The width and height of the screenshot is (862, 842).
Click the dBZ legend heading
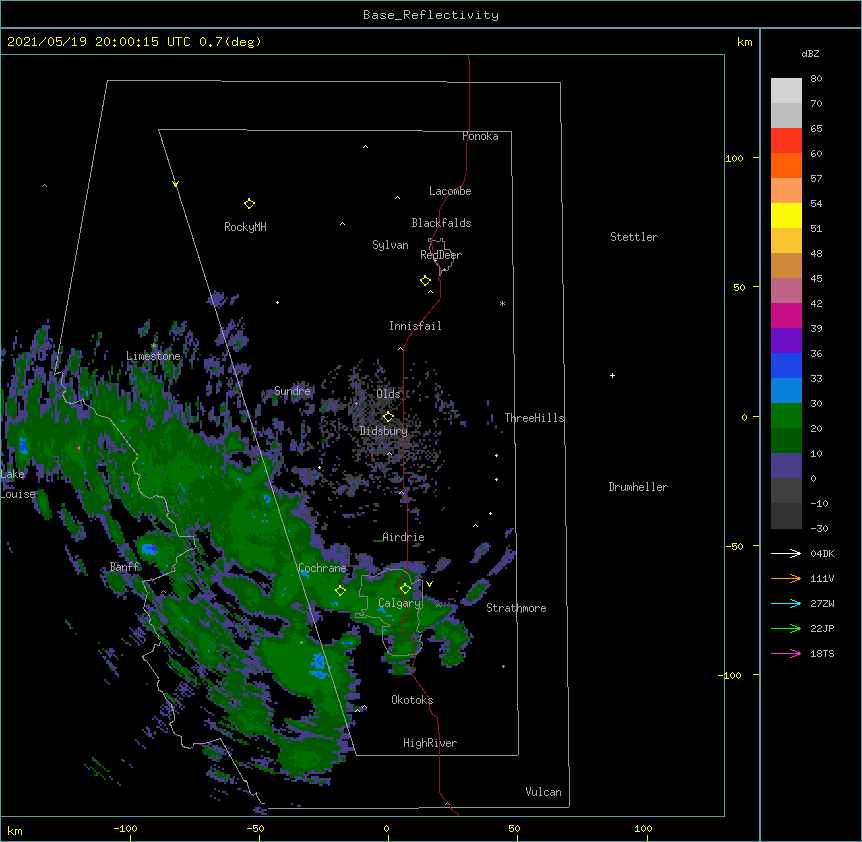pos(810,53)
